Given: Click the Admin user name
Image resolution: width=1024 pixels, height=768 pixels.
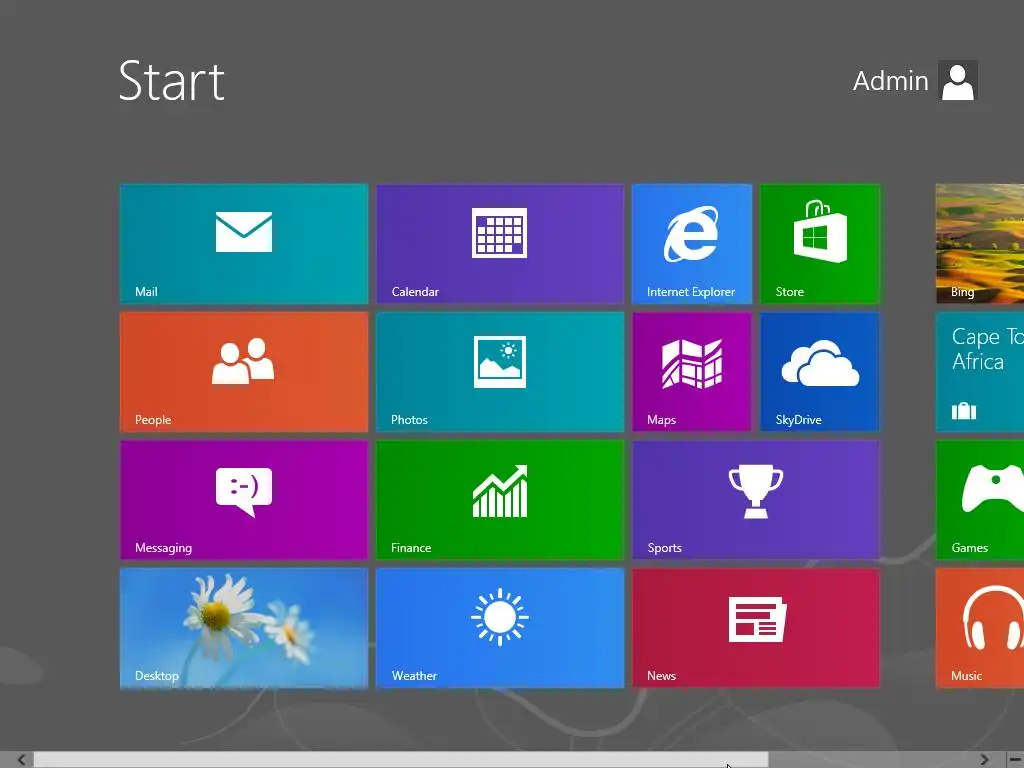Looking at the screenshot, I should 891,81.
